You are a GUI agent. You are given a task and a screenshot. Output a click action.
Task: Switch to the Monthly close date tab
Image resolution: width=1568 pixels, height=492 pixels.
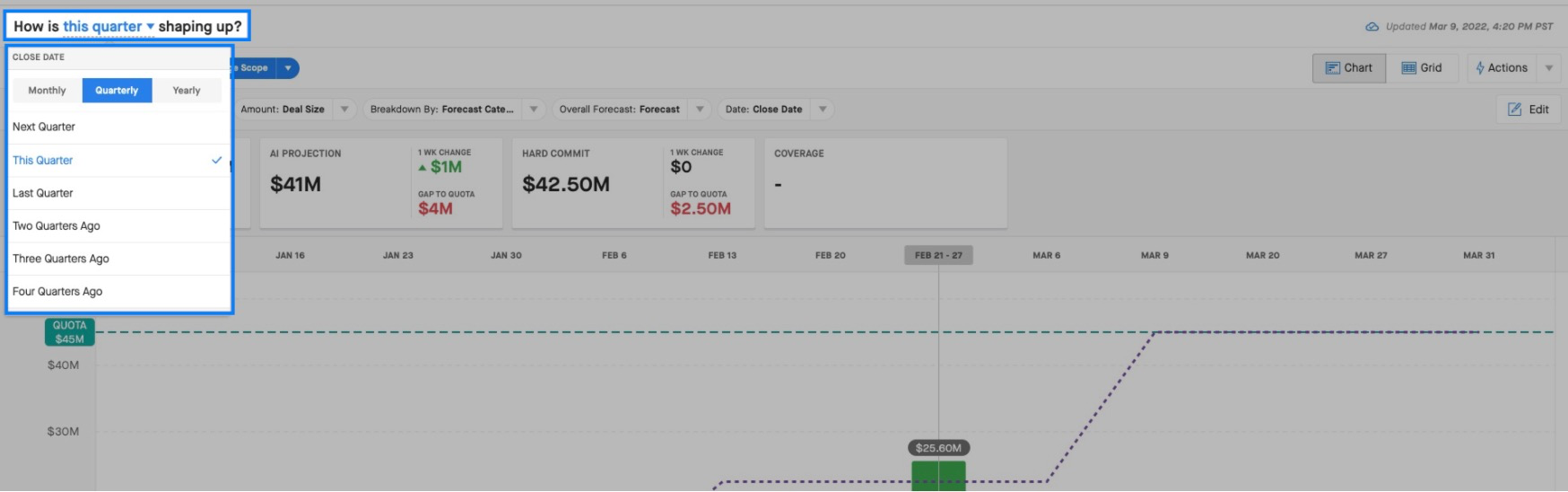(x=47, y=91)
